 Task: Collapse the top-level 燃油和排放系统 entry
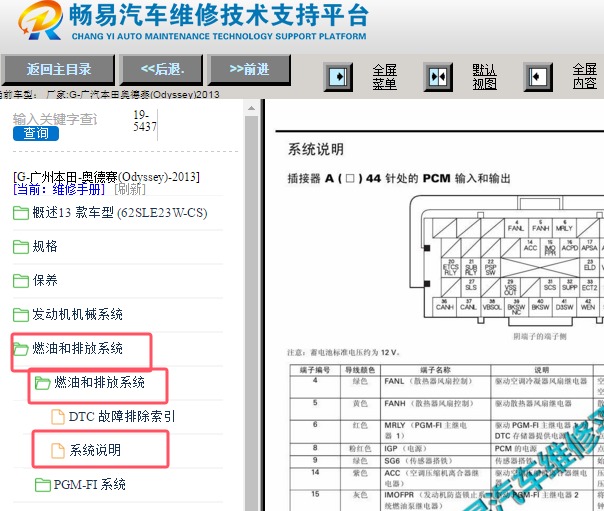click(x=77, y=348)
